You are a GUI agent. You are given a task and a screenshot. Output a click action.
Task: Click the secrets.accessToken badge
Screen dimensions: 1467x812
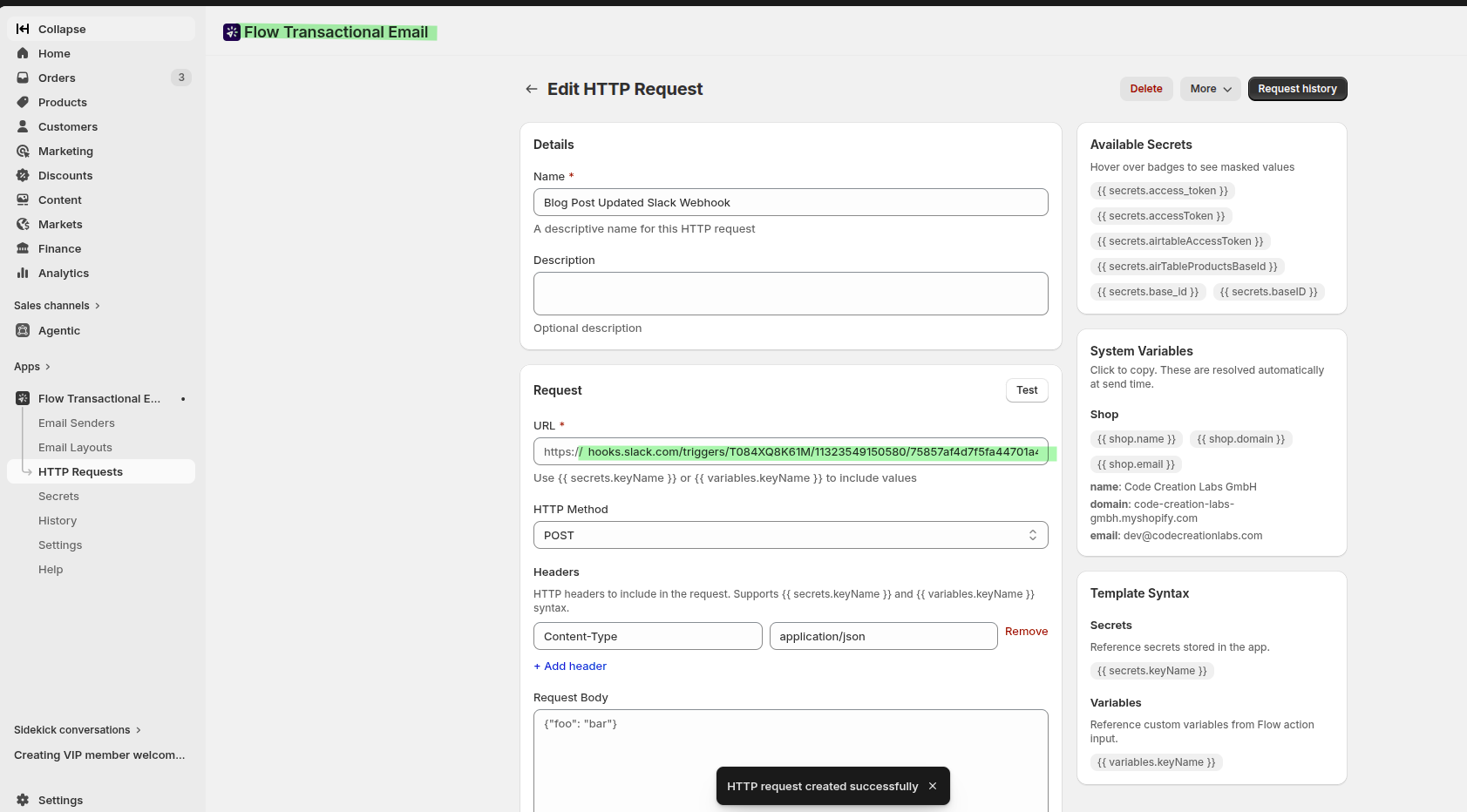click(x=1160, y=216)
